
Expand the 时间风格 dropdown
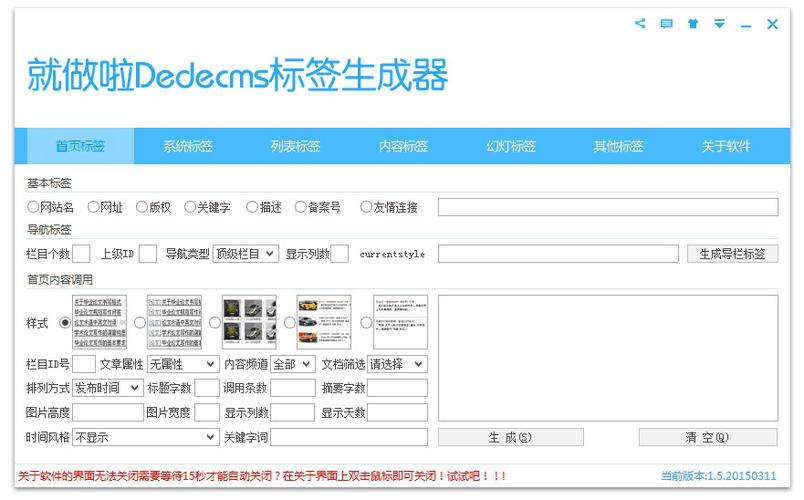[146, 437]
